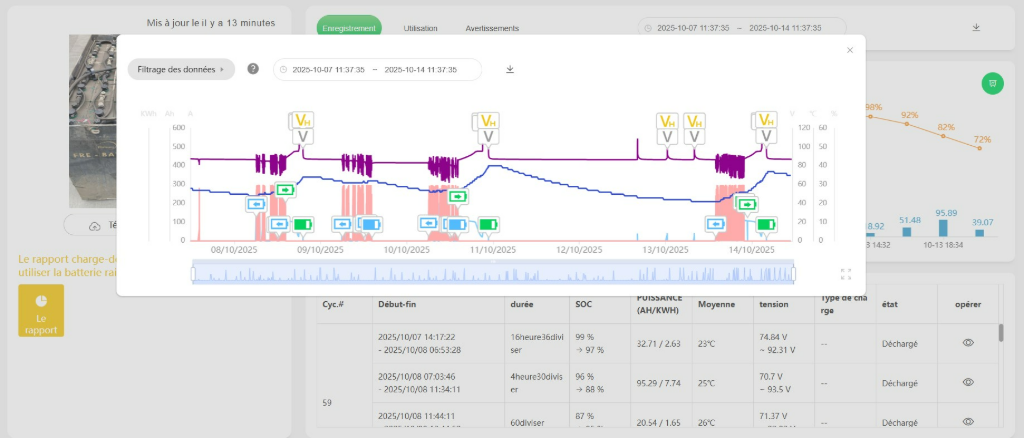The image size is (1024, 438).
Task: Click the green round cart icon
Action: [x=991, y=83]
